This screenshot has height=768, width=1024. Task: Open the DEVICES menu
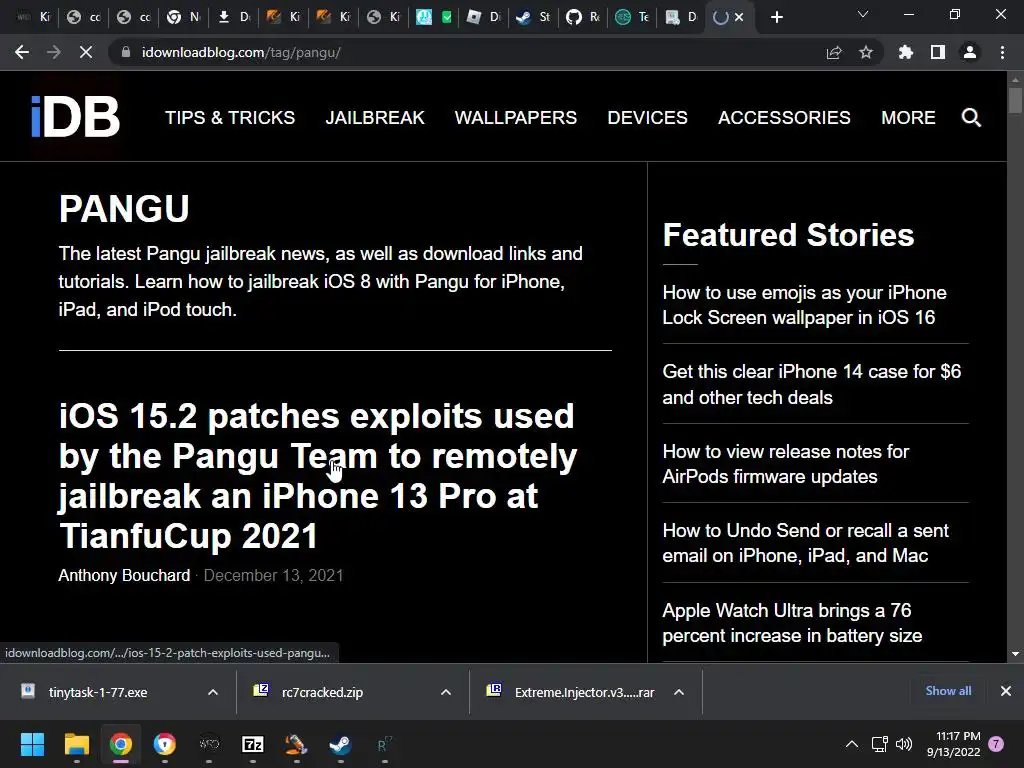pos(647,118)
